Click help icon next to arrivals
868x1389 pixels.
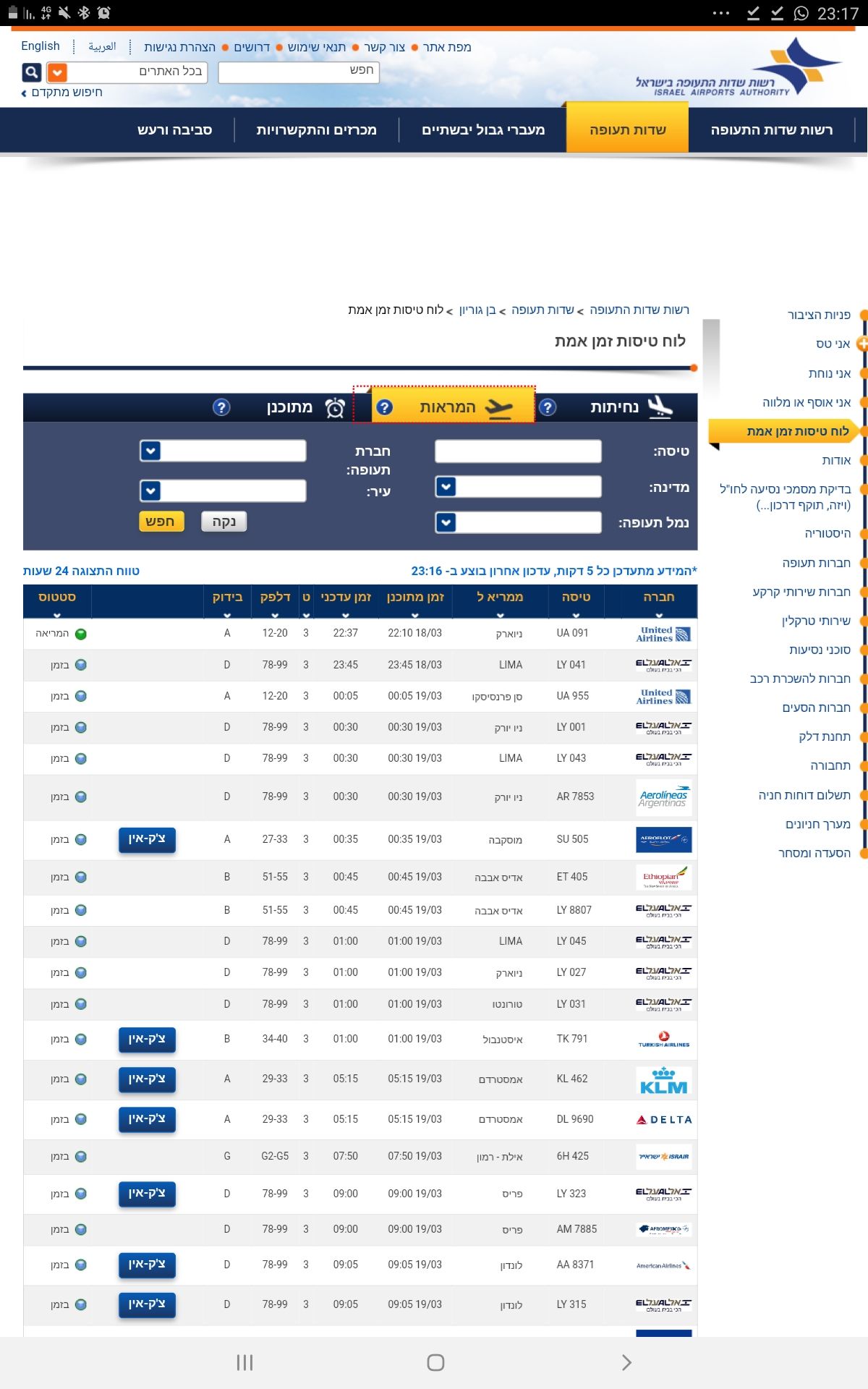point(548,407)
